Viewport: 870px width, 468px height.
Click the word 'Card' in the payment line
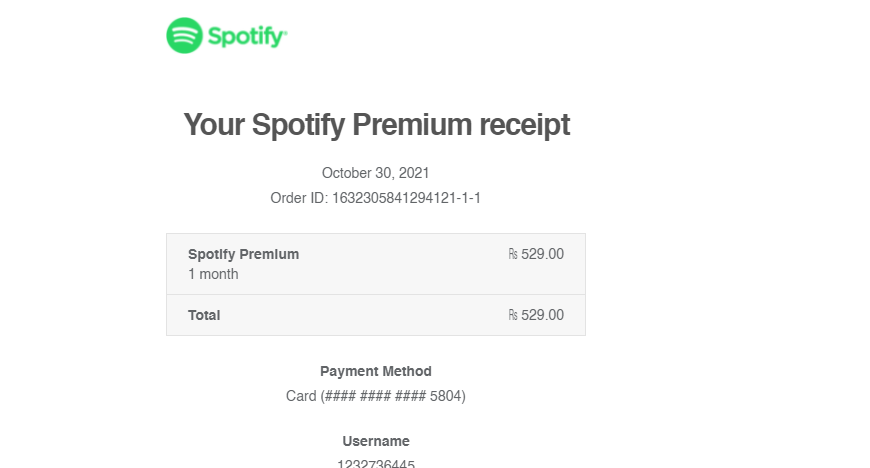301,396
